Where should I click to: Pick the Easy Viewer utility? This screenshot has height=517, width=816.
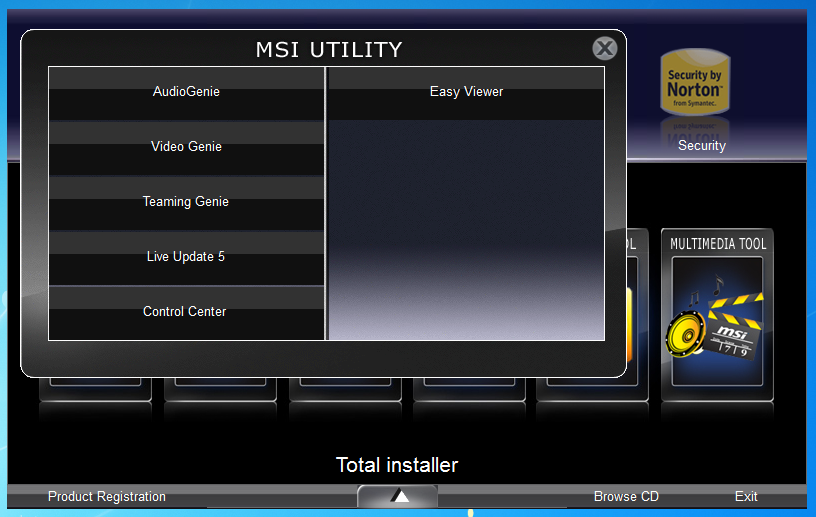(466, 93)
